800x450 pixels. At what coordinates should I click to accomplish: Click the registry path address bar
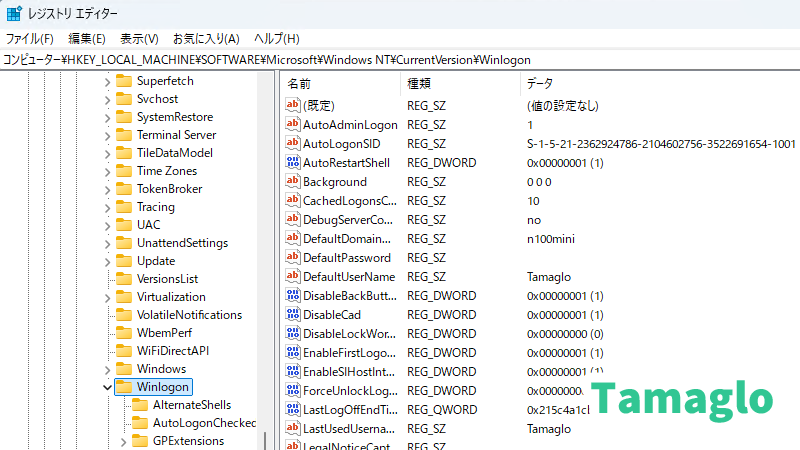400,60
